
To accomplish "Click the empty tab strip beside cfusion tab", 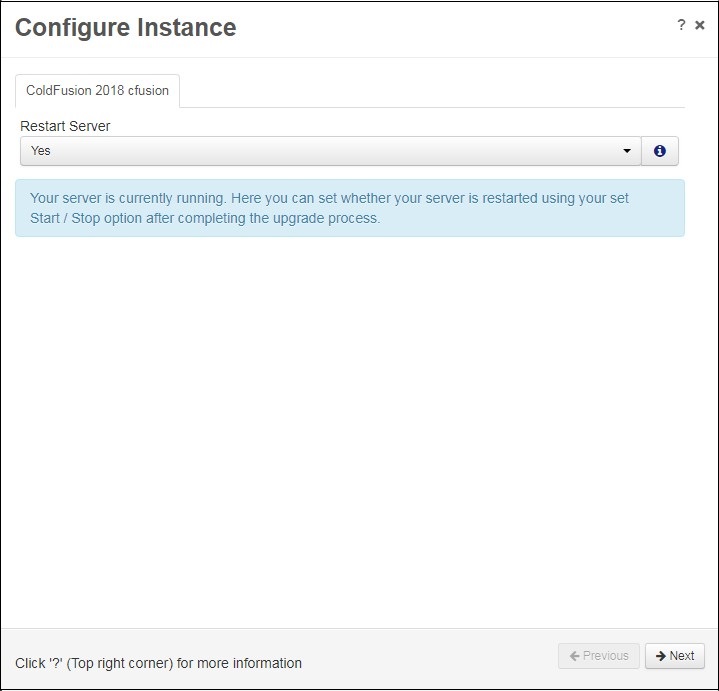I will pos(432,91).
